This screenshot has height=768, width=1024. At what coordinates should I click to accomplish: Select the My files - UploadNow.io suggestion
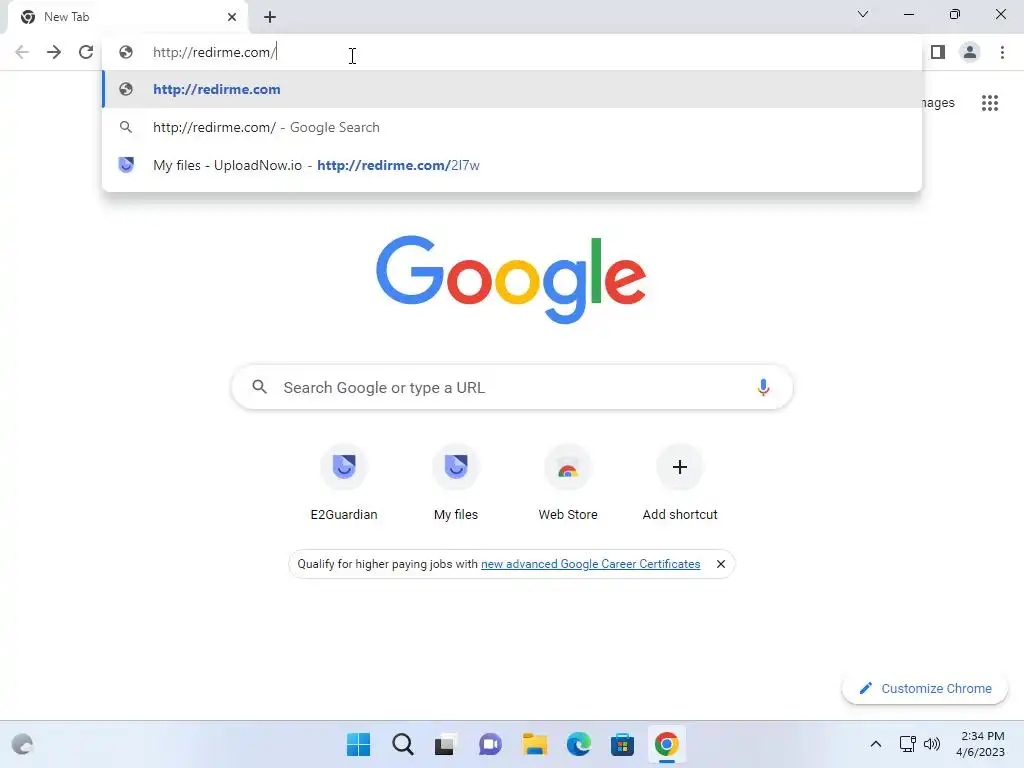click(512, 165)
